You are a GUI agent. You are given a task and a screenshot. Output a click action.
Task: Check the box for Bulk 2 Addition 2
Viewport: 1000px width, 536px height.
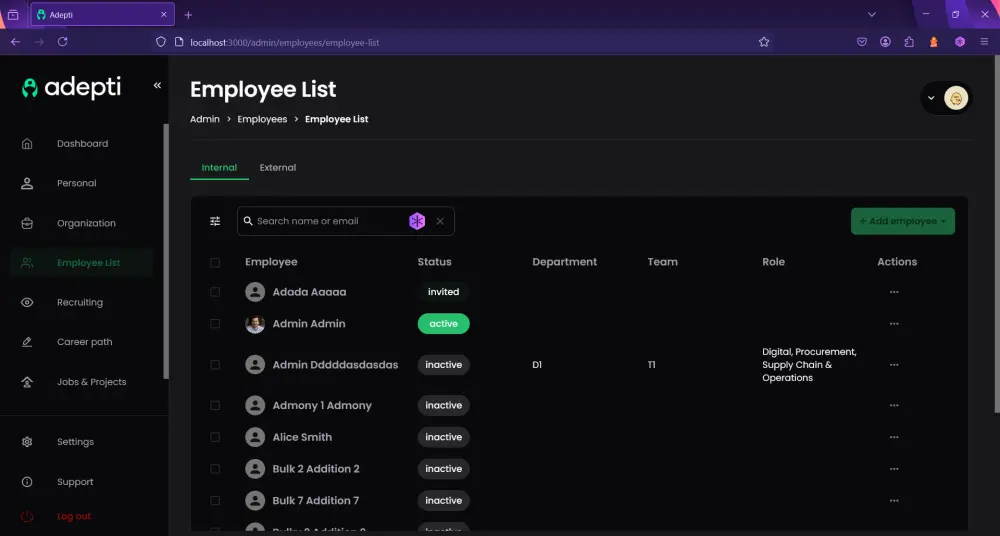215,469
